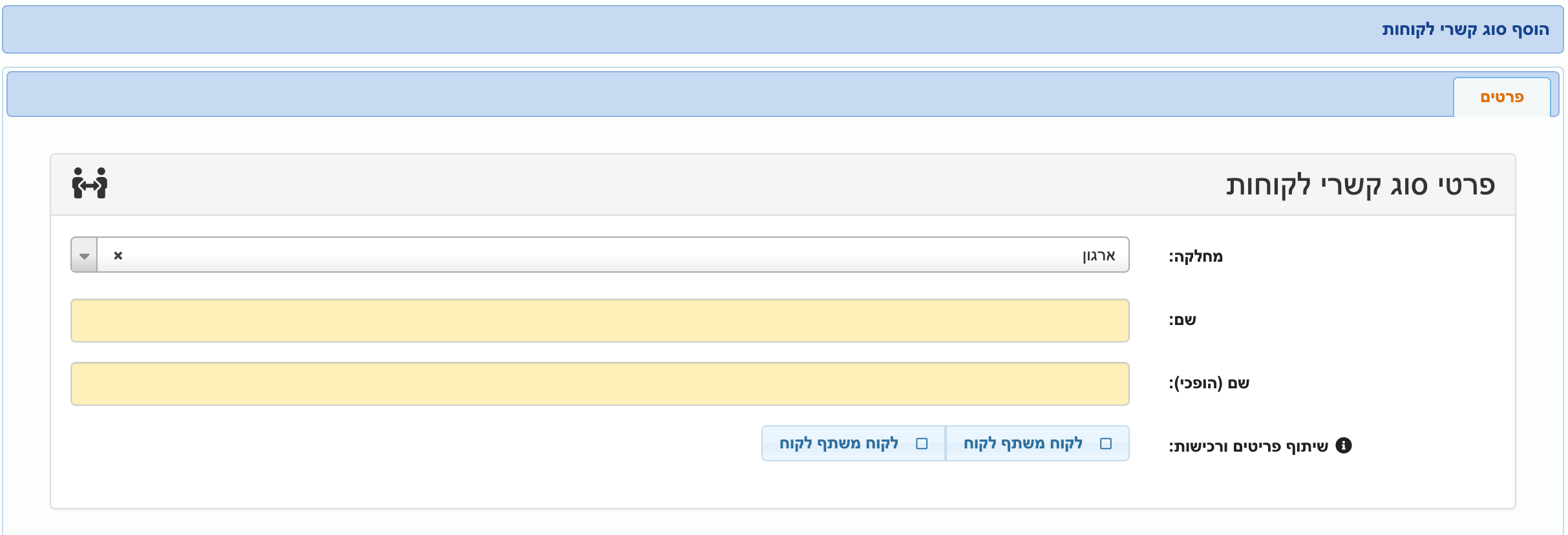Click the פרטי סוג קשרי לקוחות section heading
Image resolution: width=1568 pixels, height=535 pixels.
coord(1361,185)
